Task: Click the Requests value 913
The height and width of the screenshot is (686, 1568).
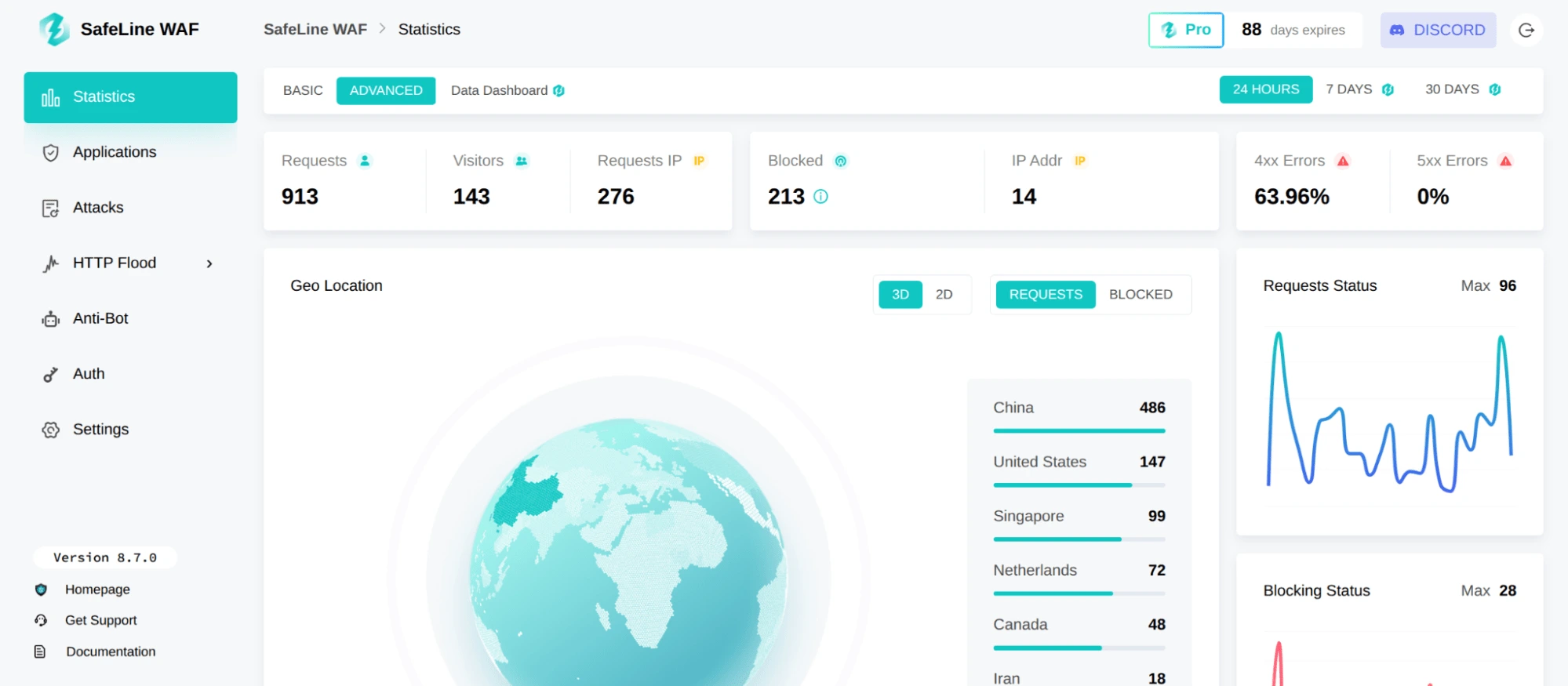Action: (x=300, y=197)
